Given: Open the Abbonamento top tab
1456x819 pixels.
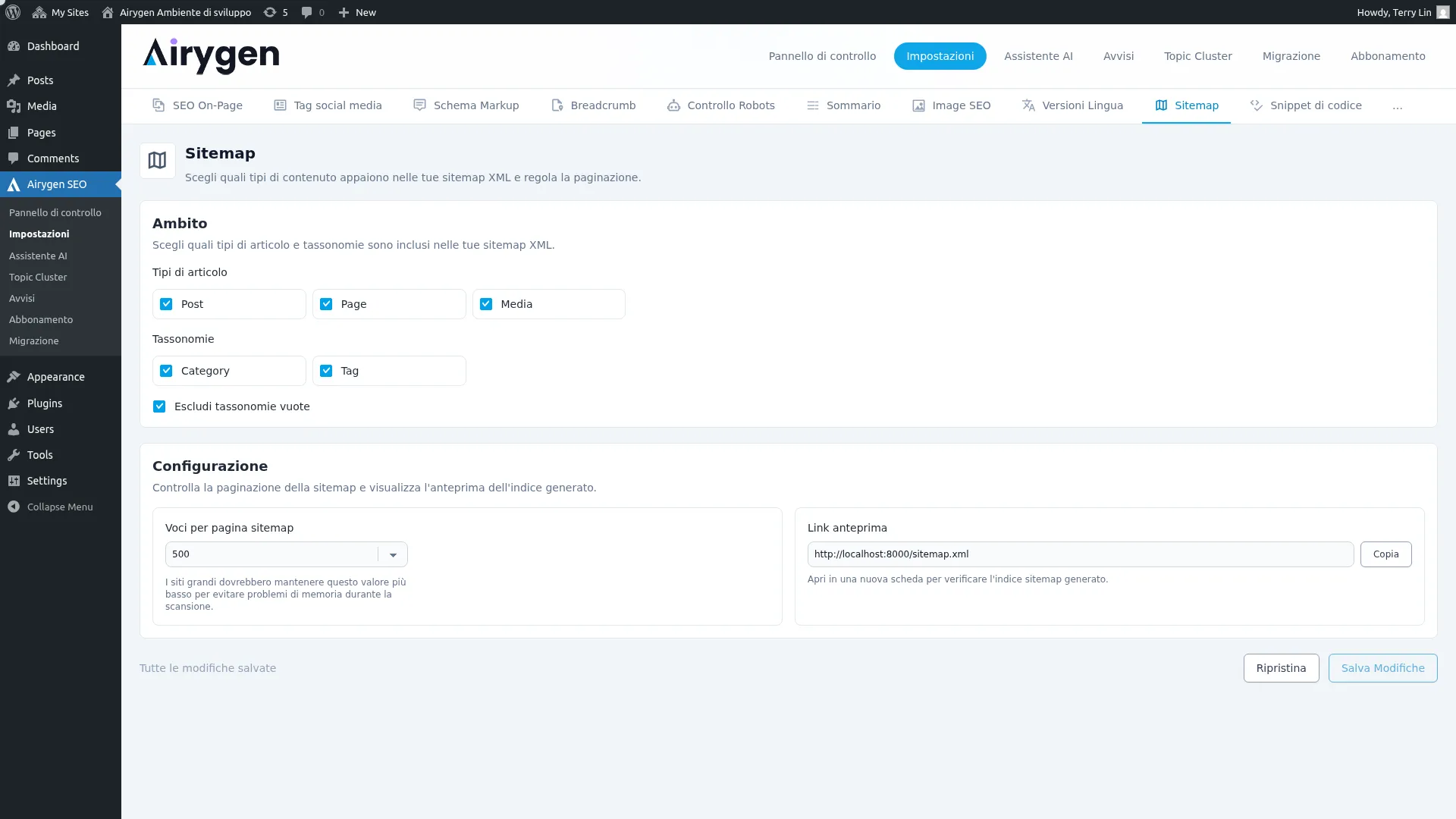Looking at the screenshot, I should 1388,56.
